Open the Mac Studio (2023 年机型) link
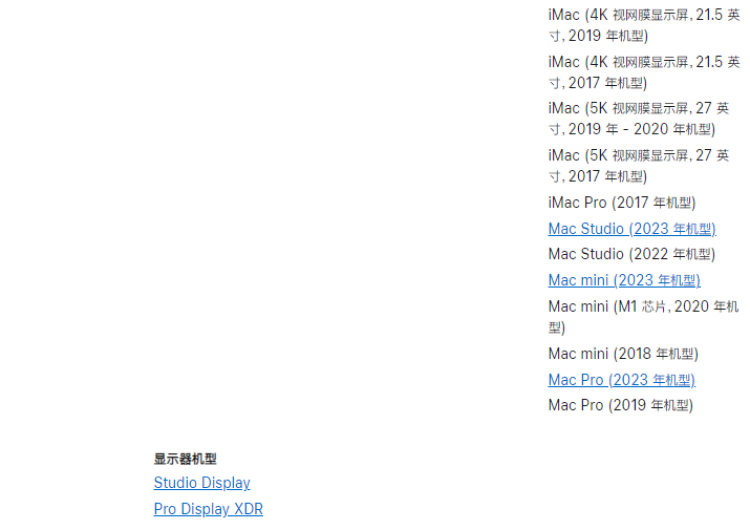Viewport: 750px width, 530px height. (x=632, y=229)
